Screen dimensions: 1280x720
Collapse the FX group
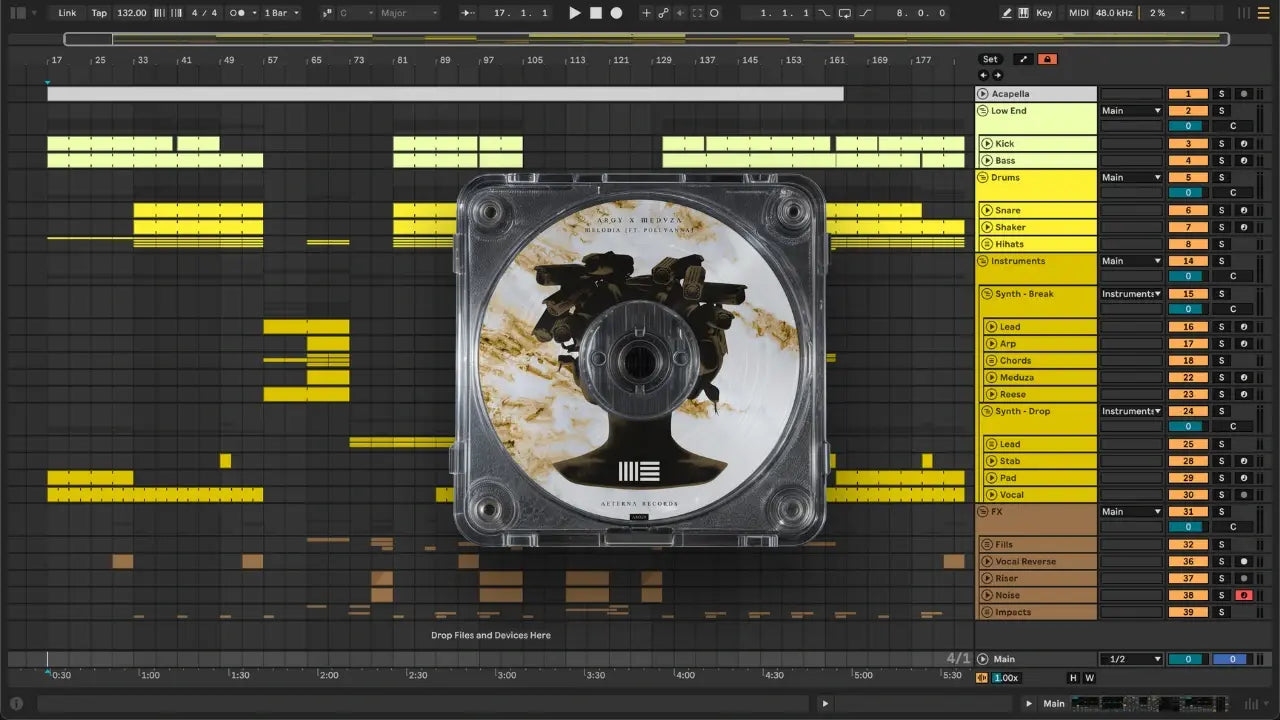click(x=982, y=512)
